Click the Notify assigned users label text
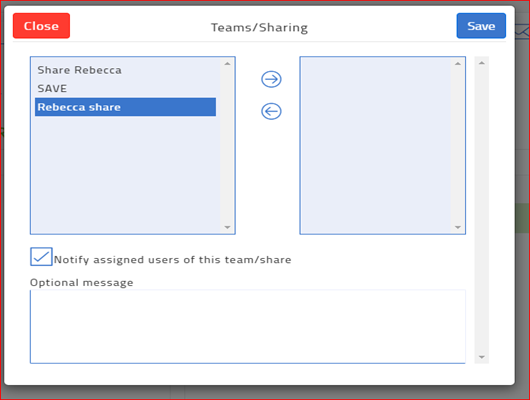Image resolution: width=530 pixels, height=400 pixels. pos(172,260)
